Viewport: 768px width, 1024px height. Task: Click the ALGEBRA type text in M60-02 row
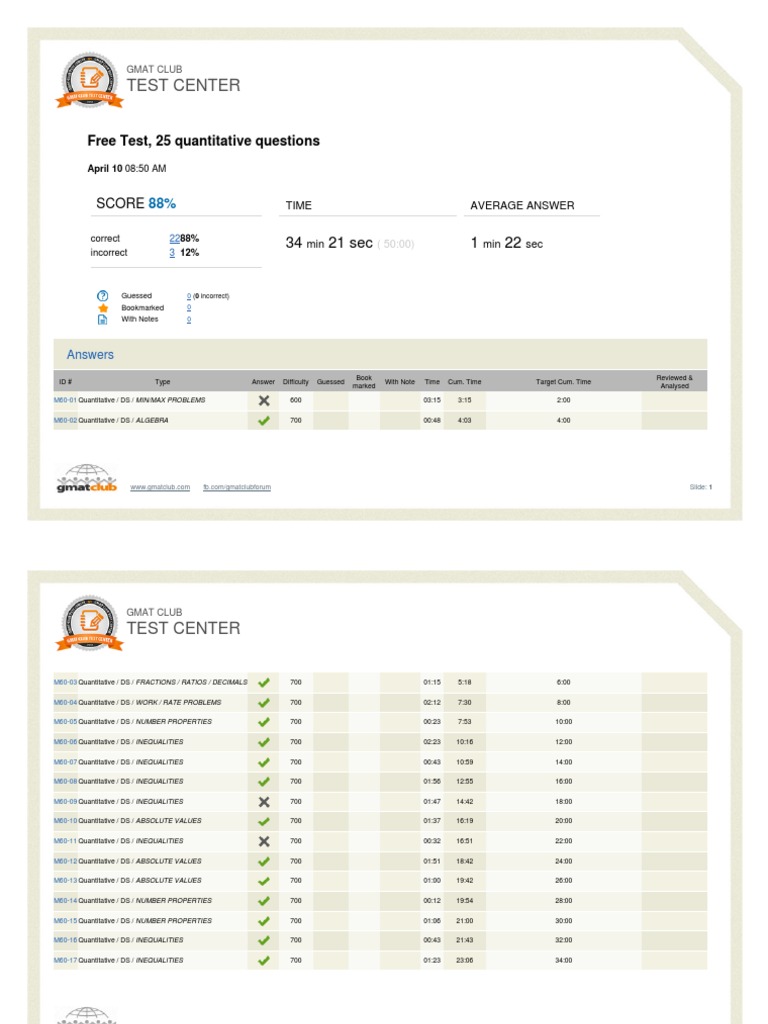point(152,421)
